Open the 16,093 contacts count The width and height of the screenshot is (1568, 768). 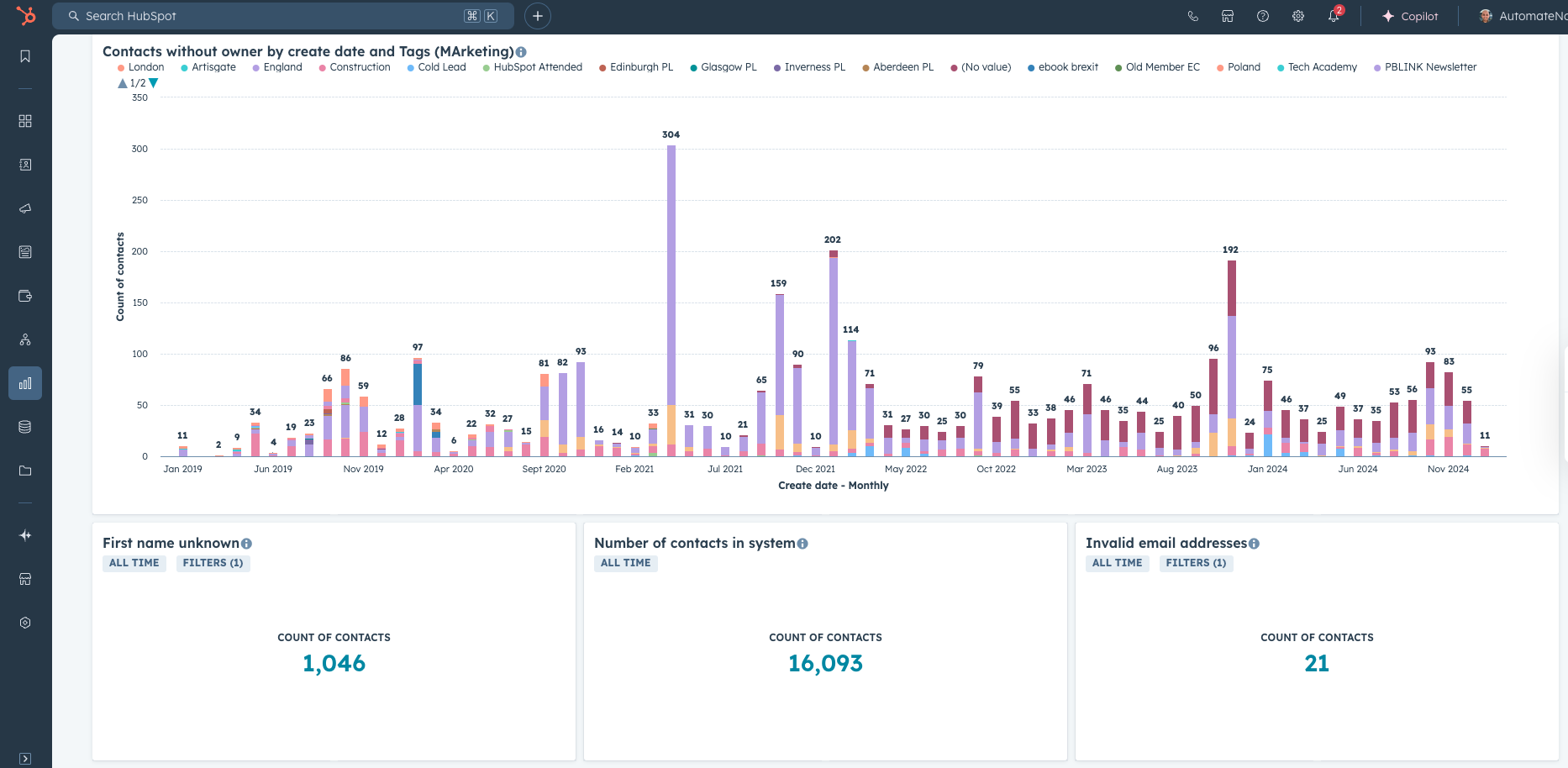tap(825, 664)
